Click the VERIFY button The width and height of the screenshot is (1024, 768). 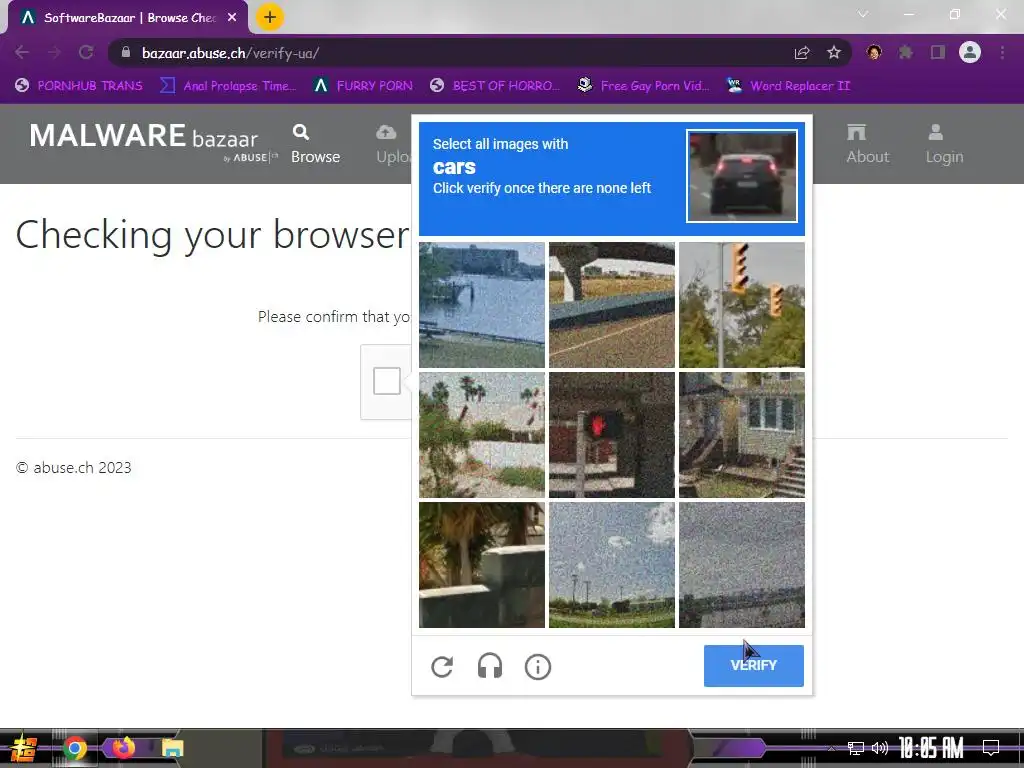tap(754, 665)
